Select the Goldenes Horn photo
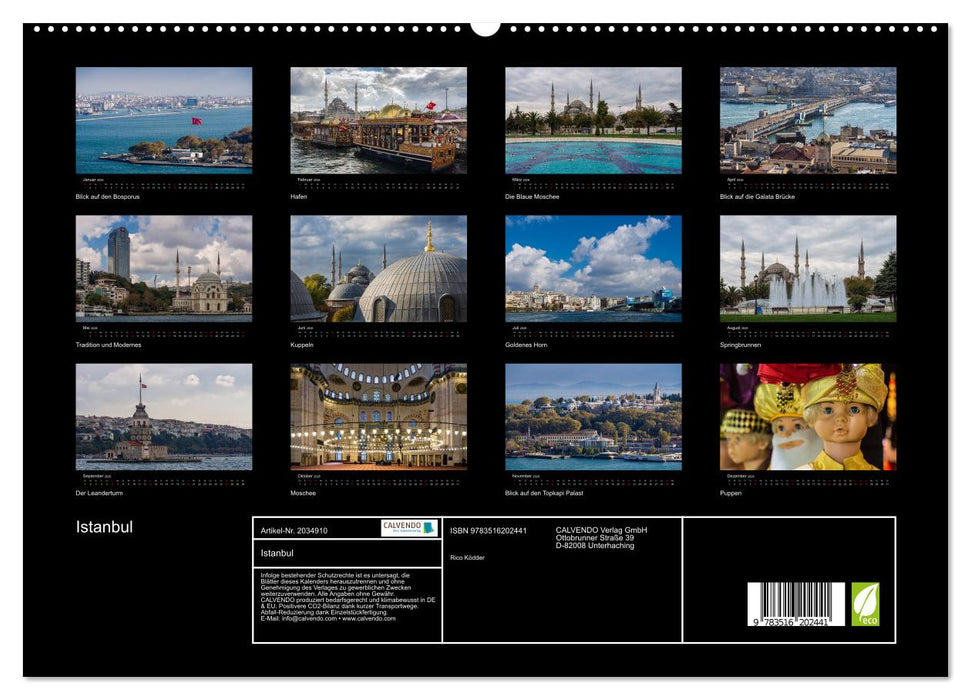This screenshot has height=700, width=971. (x=593, y=268)
